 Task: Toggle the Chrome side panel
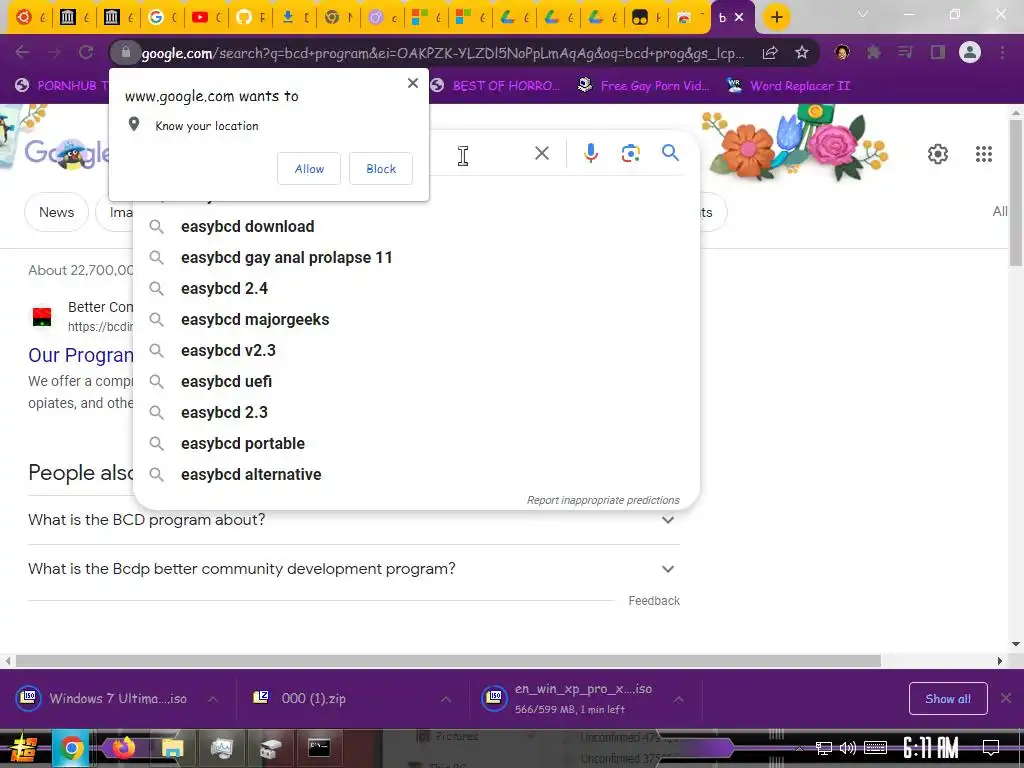pos(938,52)
